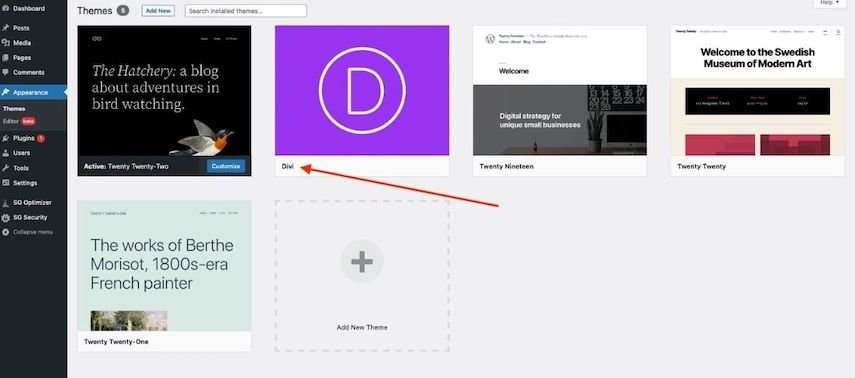The height and width of the screenshot is (378, 855).
Task: Select the Twenty Twenty theme thumbnail
Action: click(758, 91)
